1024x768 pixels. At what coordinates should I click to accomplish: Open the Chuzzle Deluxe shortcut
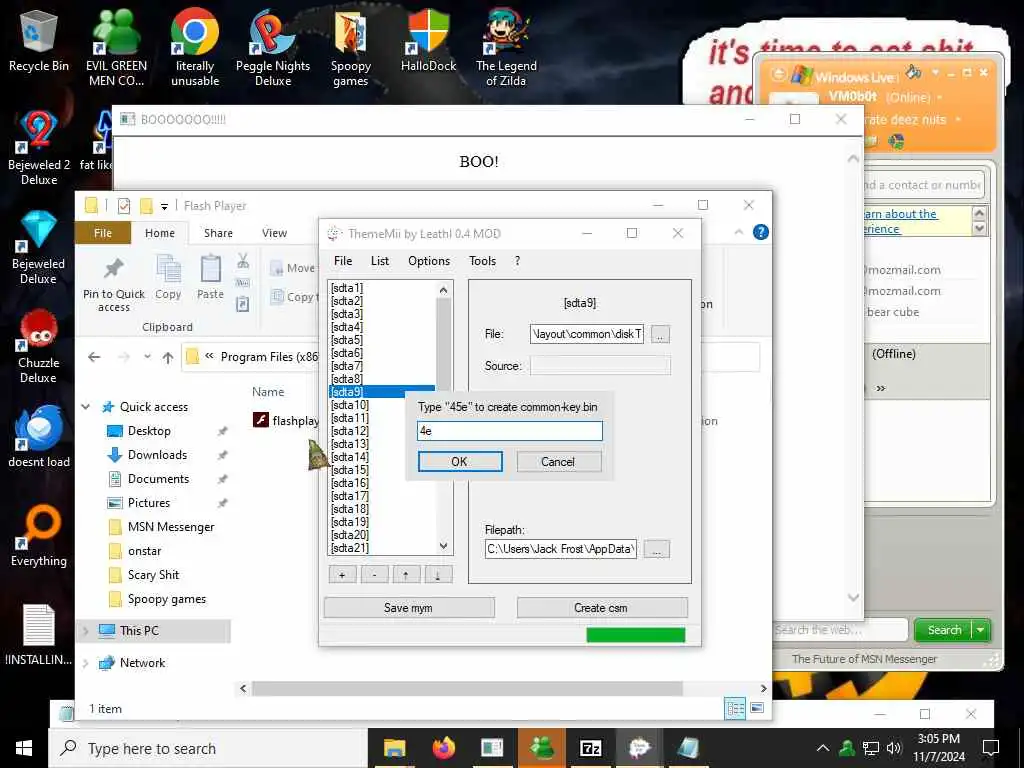39,346
